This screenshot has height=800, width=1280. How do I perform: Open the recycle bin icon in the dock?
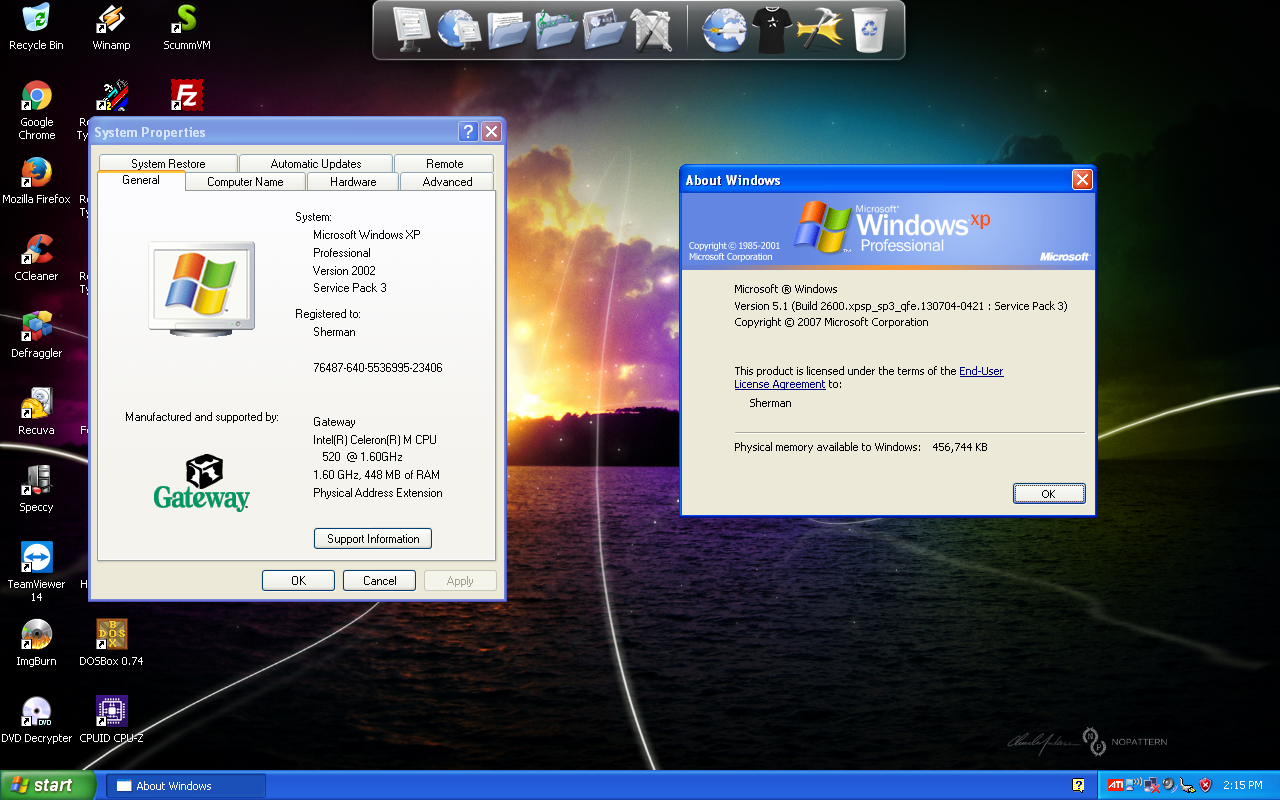[868, 30]
